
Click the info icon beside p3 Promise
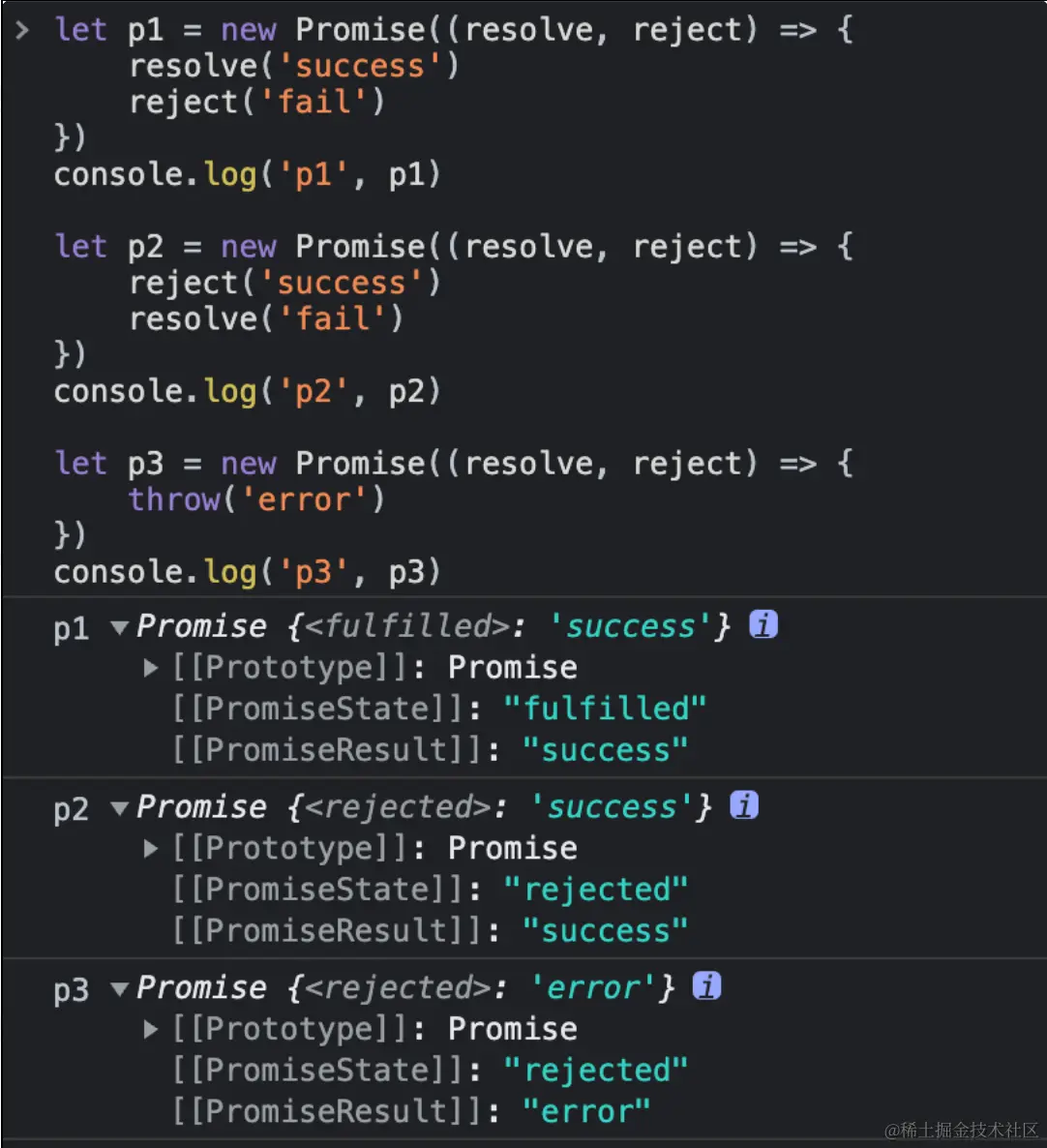(x=707, y=986)
